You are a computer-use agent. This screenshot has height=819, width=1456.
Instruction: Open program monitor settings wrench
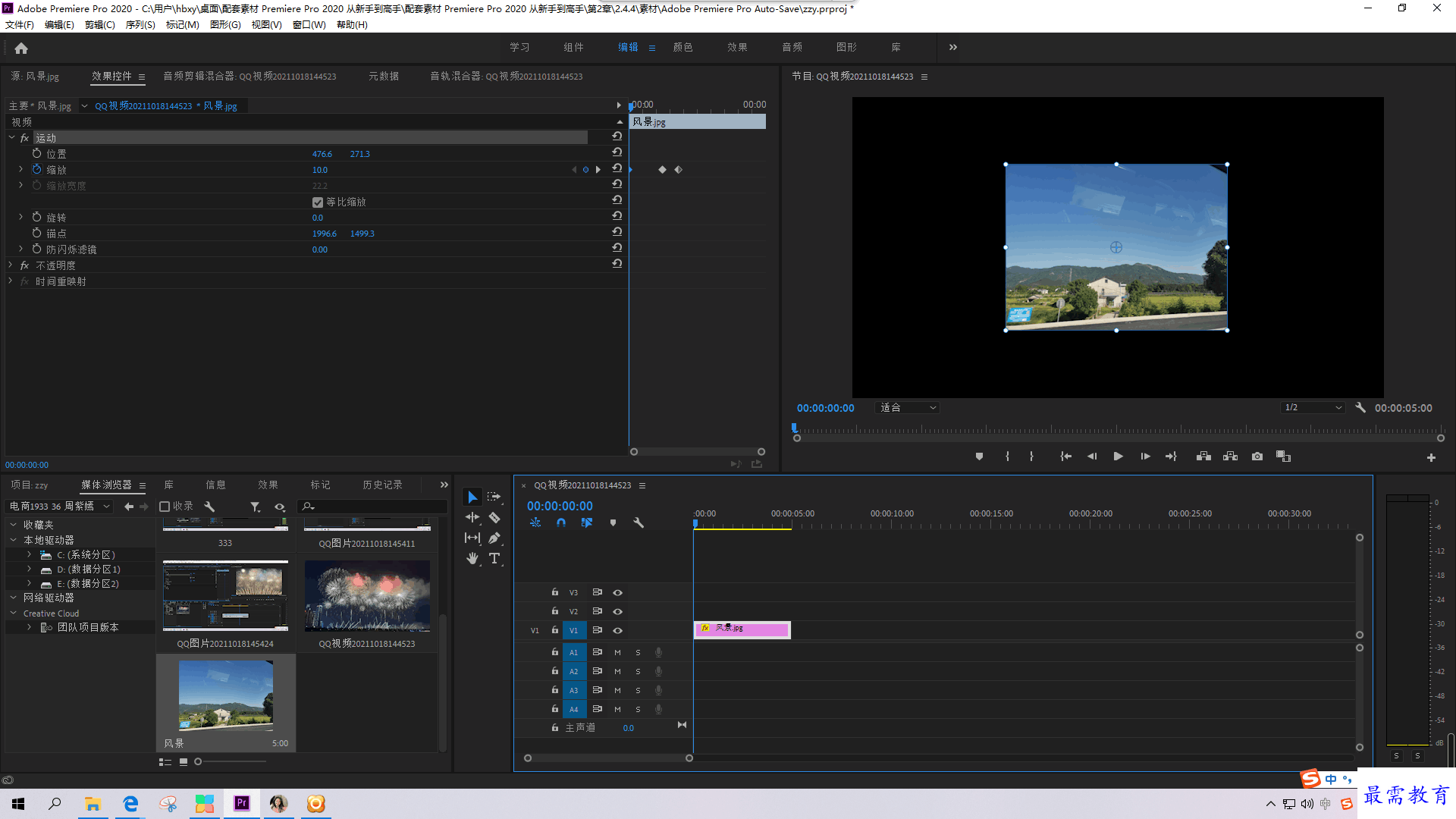point(1360,407)
